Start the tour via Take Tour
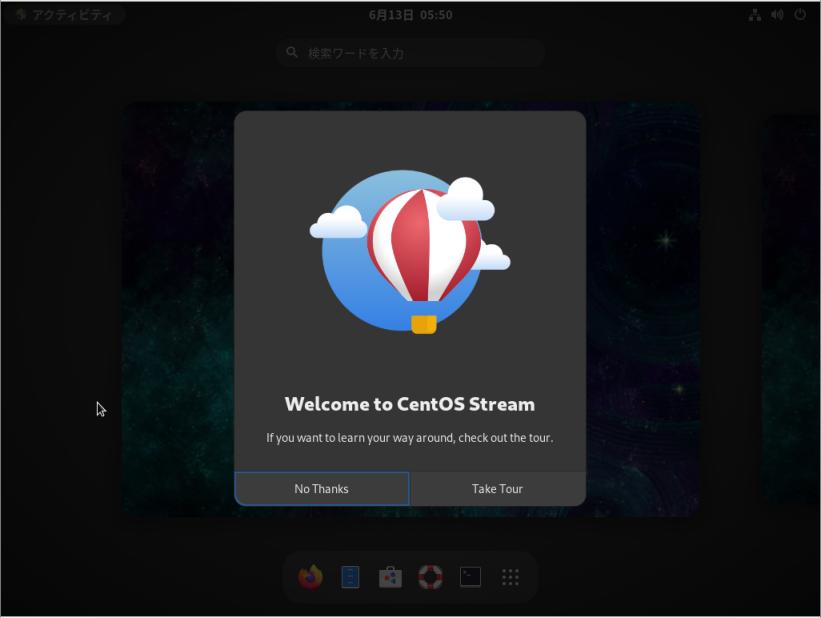The height and width of the screenshot is (618, 821). [496, 488]
